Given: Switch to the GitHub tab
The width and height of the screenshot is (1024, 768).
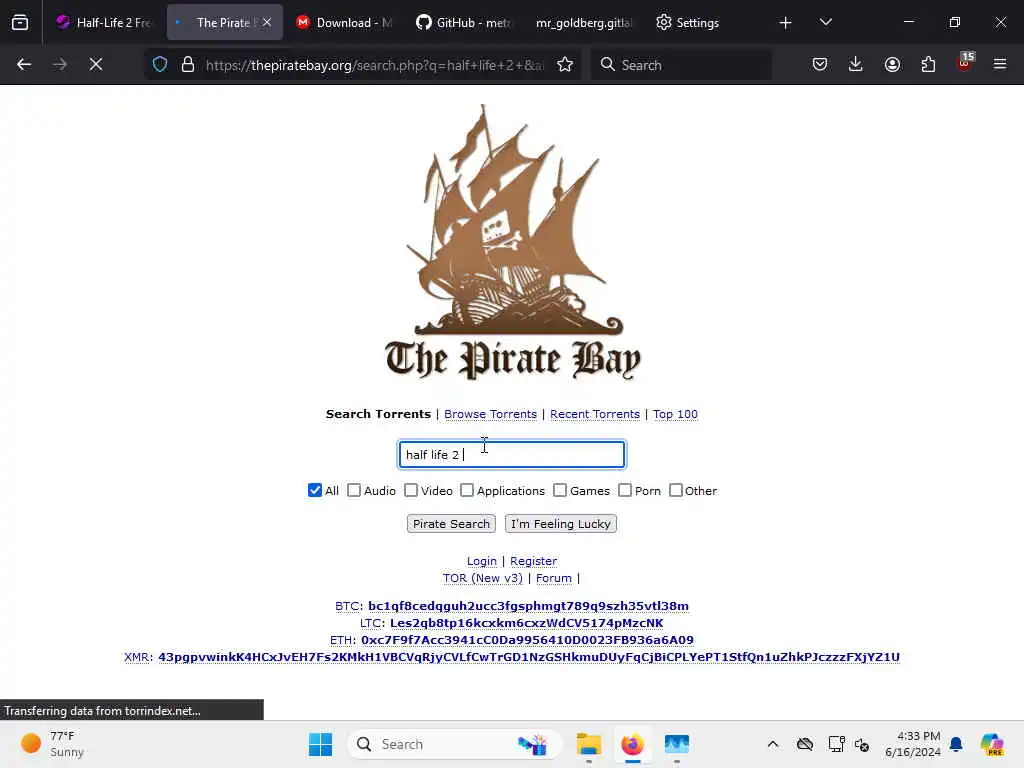Looking at the screenshot, I should coord(463,22).
